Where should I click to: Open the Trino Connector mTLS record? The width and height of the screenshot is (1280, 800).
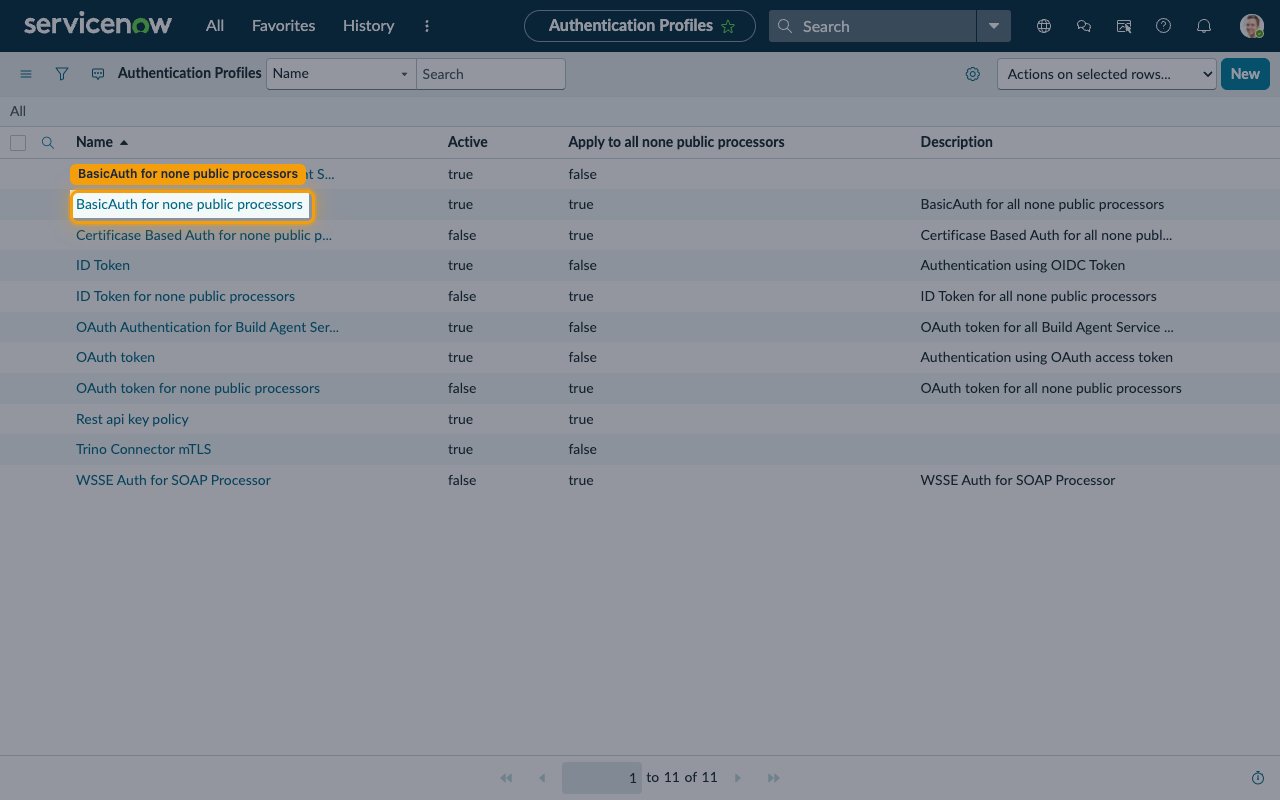coord(143,449)
